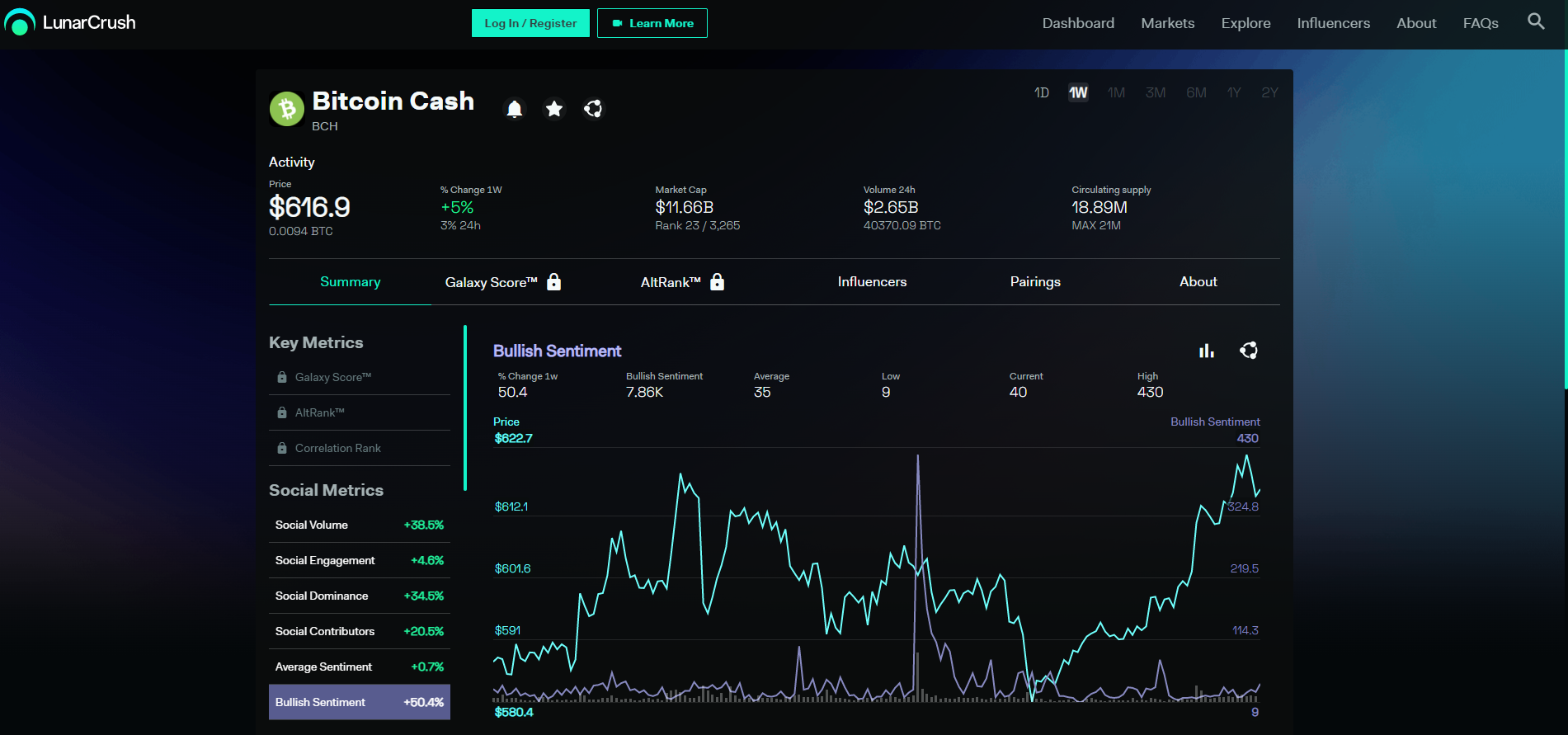Open the locked Galaxy Score tab

click(x=503, y=282)
